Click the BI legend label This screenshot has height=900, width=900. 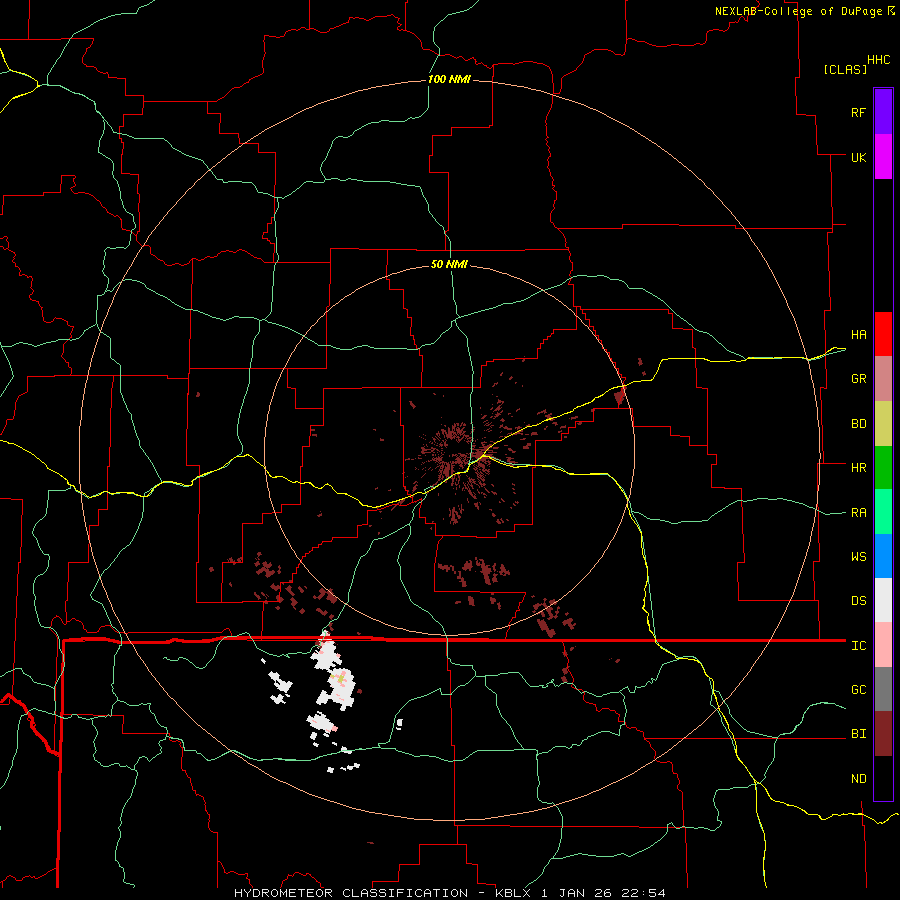click(x=859, y=734)
